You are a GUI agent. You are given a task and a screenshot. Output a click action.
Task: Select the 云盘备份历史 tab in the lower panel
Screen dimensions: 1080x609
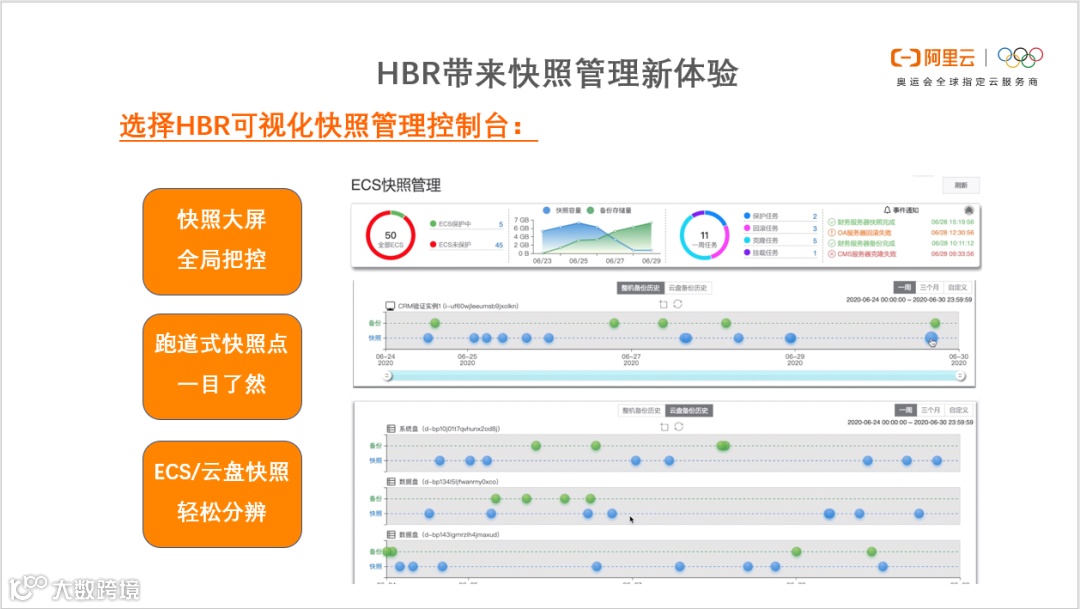pos(689,411)
